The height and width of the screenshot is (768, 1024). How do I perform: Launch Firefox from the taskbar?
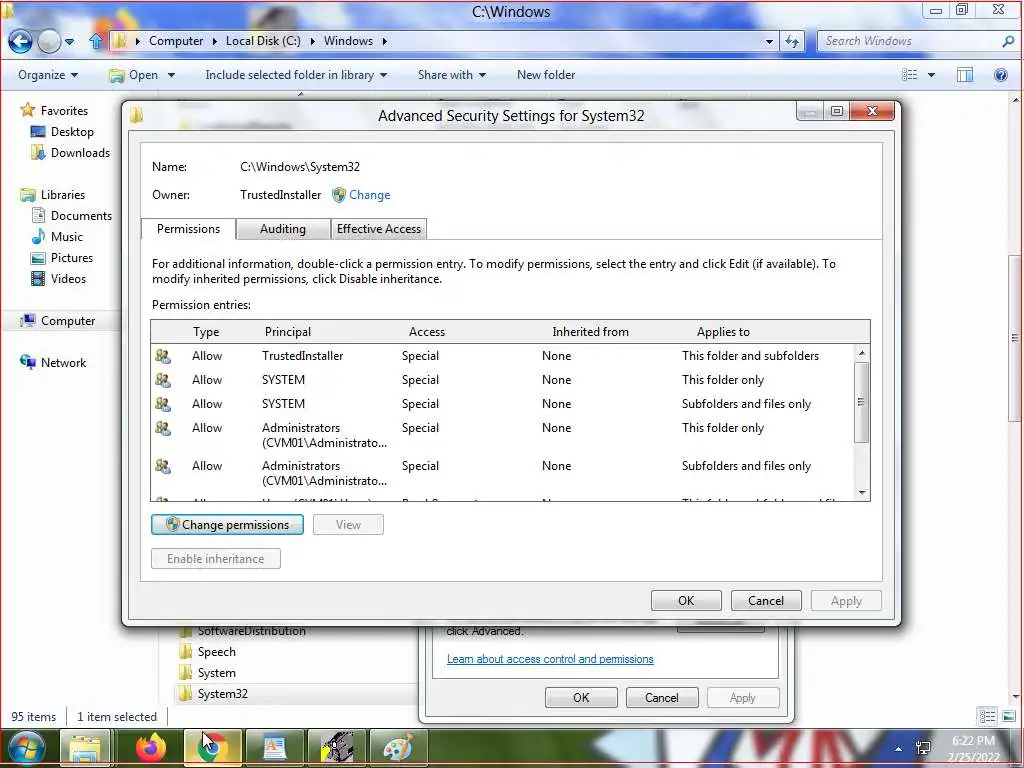pyautogui.click(x=150, y=748)
